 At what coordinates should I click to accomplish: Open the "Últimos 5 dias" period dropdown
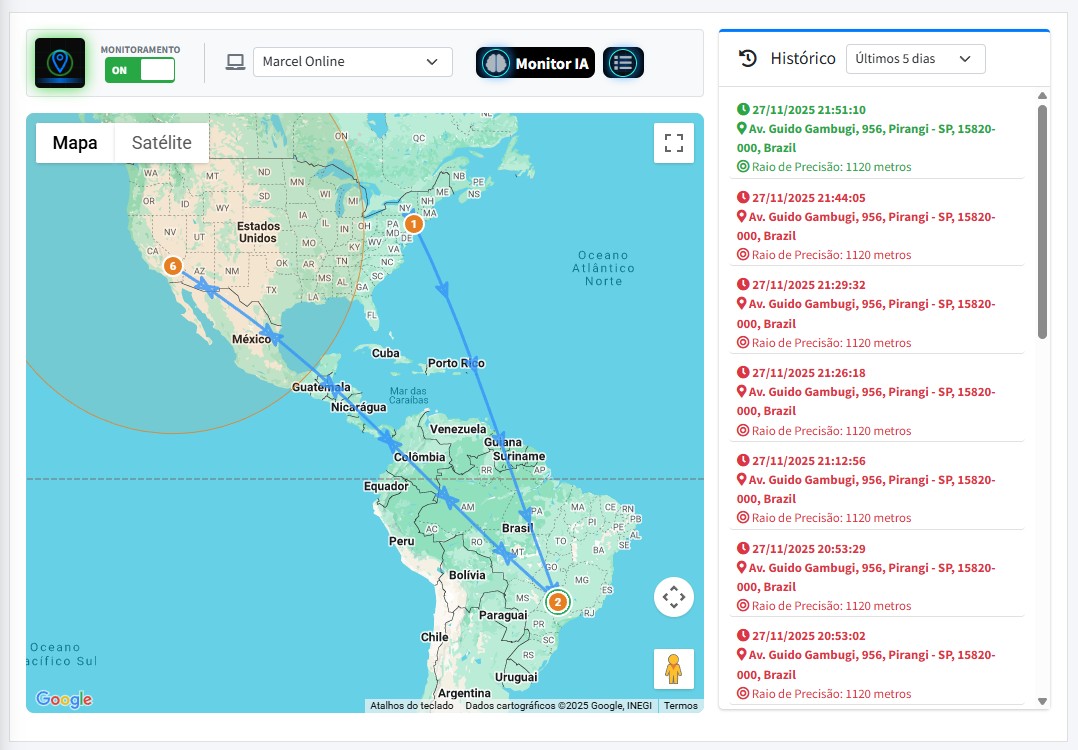click(913, 59)
